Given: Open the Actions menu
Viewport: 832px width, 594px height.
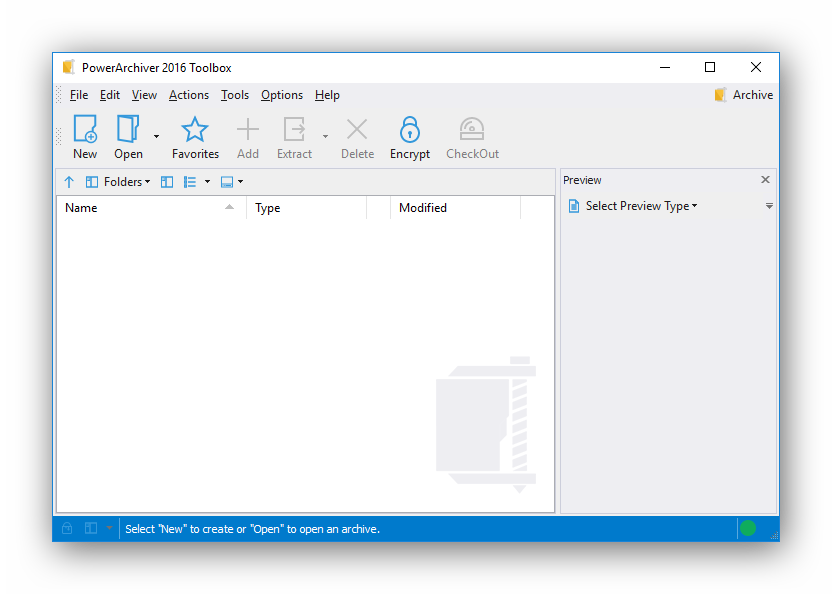Looking at the screenshot, I should (x=189, y=95).
